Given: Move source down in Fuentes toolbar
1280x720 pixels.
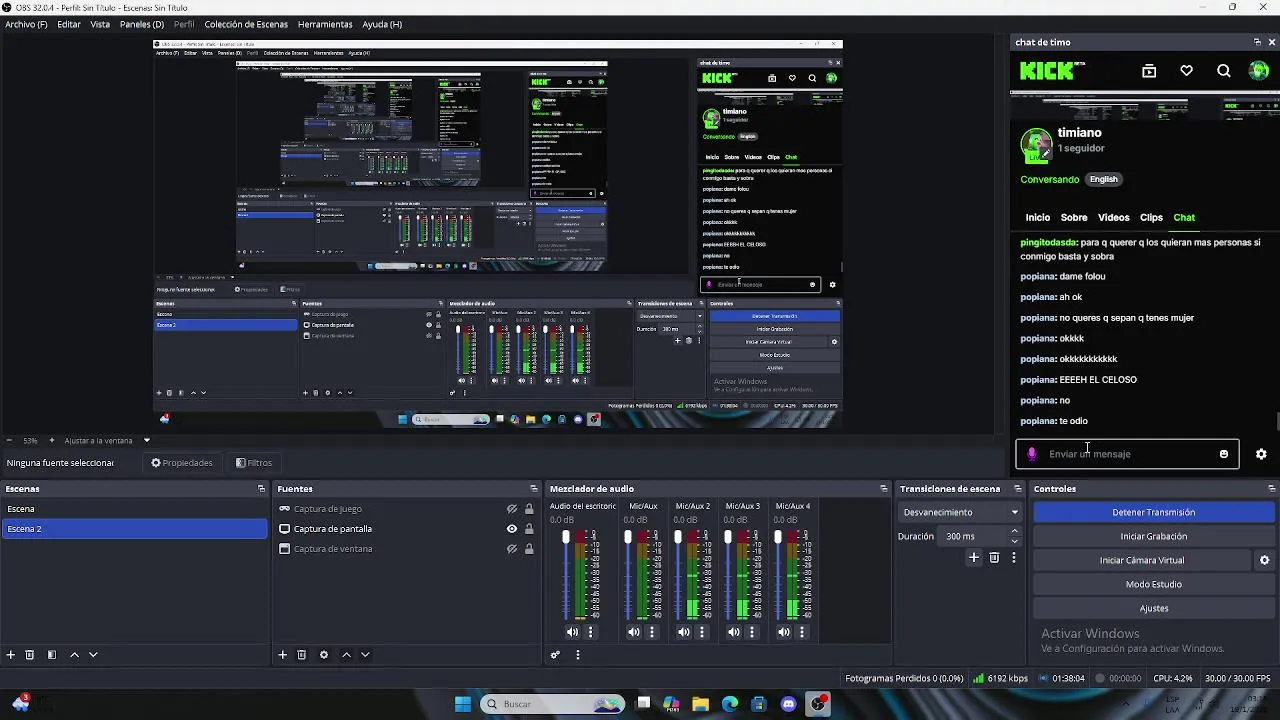Looking at the screenshot, I should click(365, 655).
